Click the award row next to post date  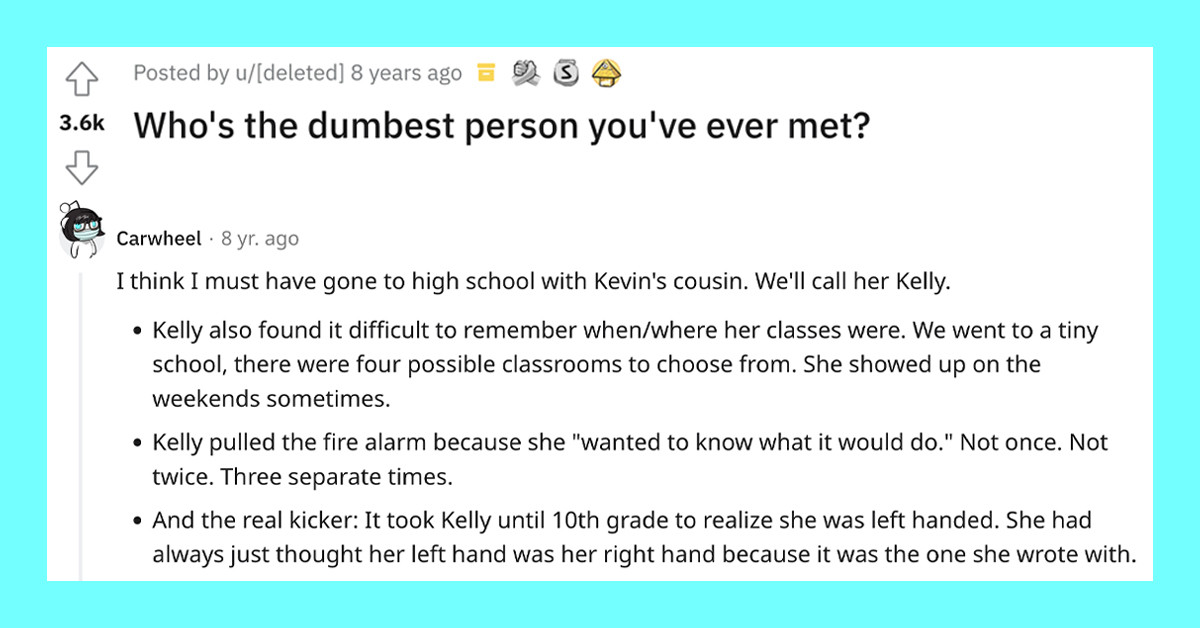point(546,72)
